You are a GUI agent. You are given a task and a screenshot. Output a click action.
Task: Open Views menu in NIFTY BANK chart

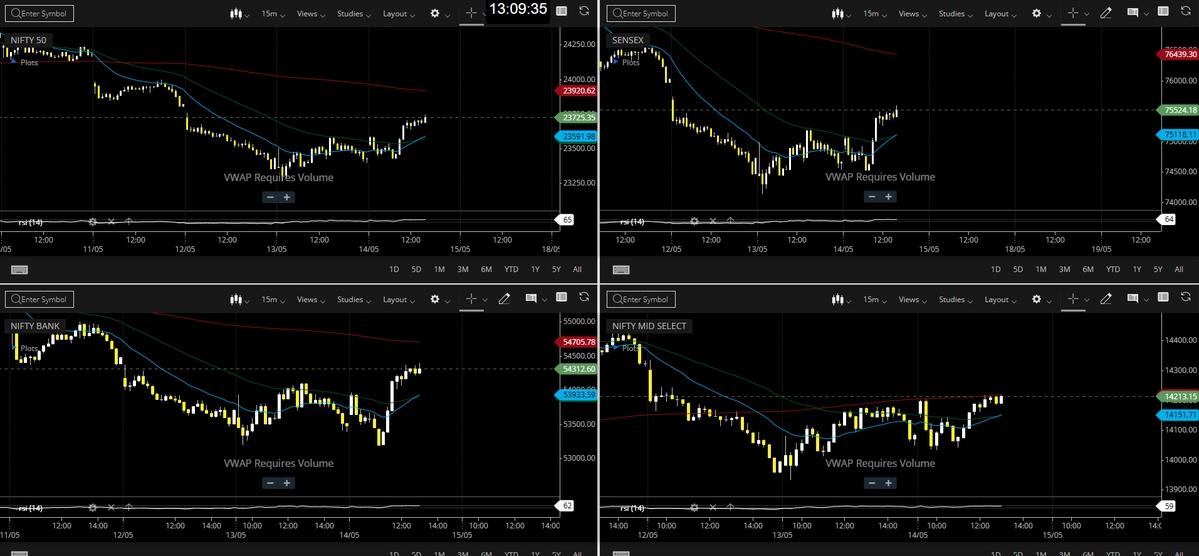coord(310,300)
